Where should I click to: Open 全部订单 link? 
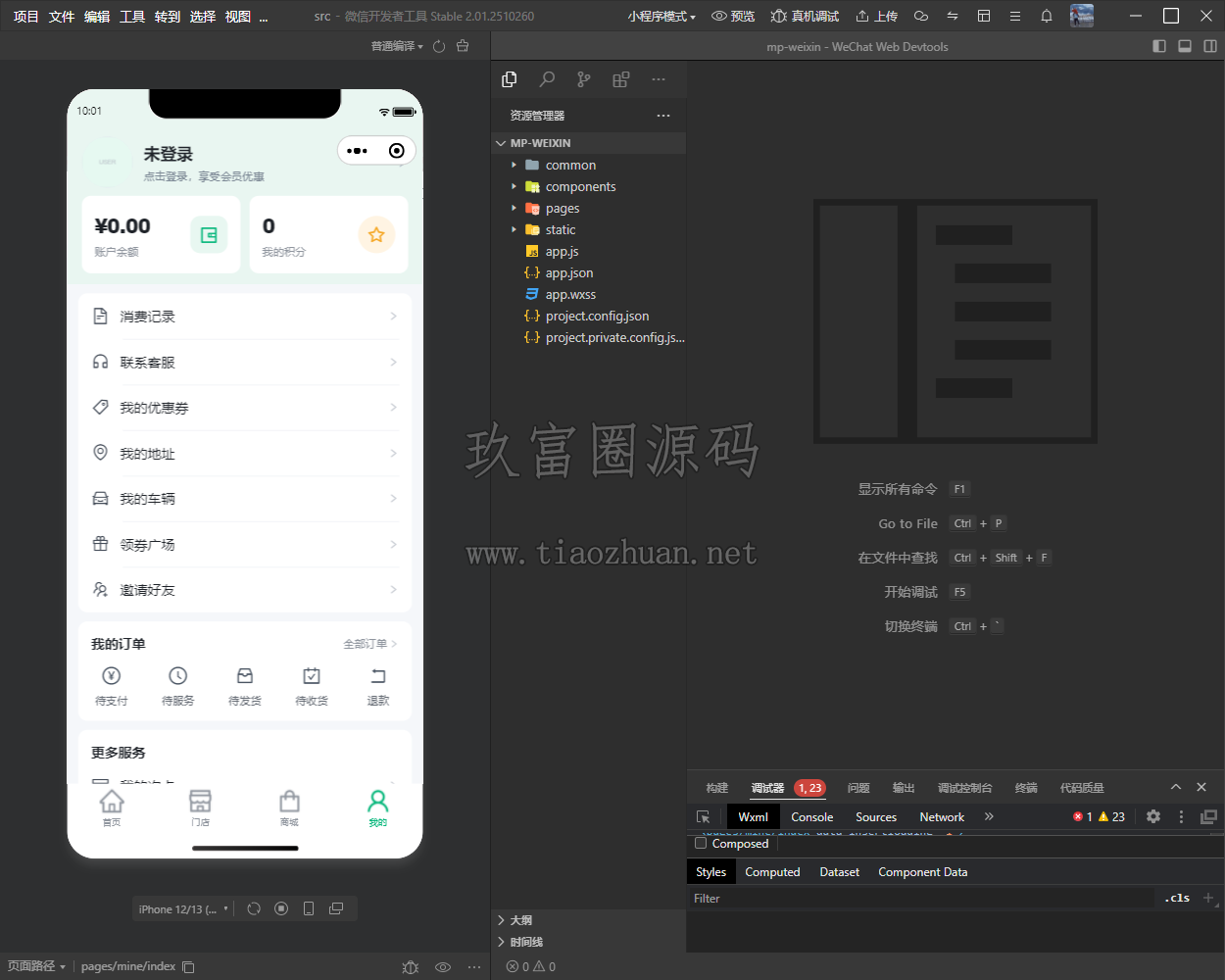370,644
